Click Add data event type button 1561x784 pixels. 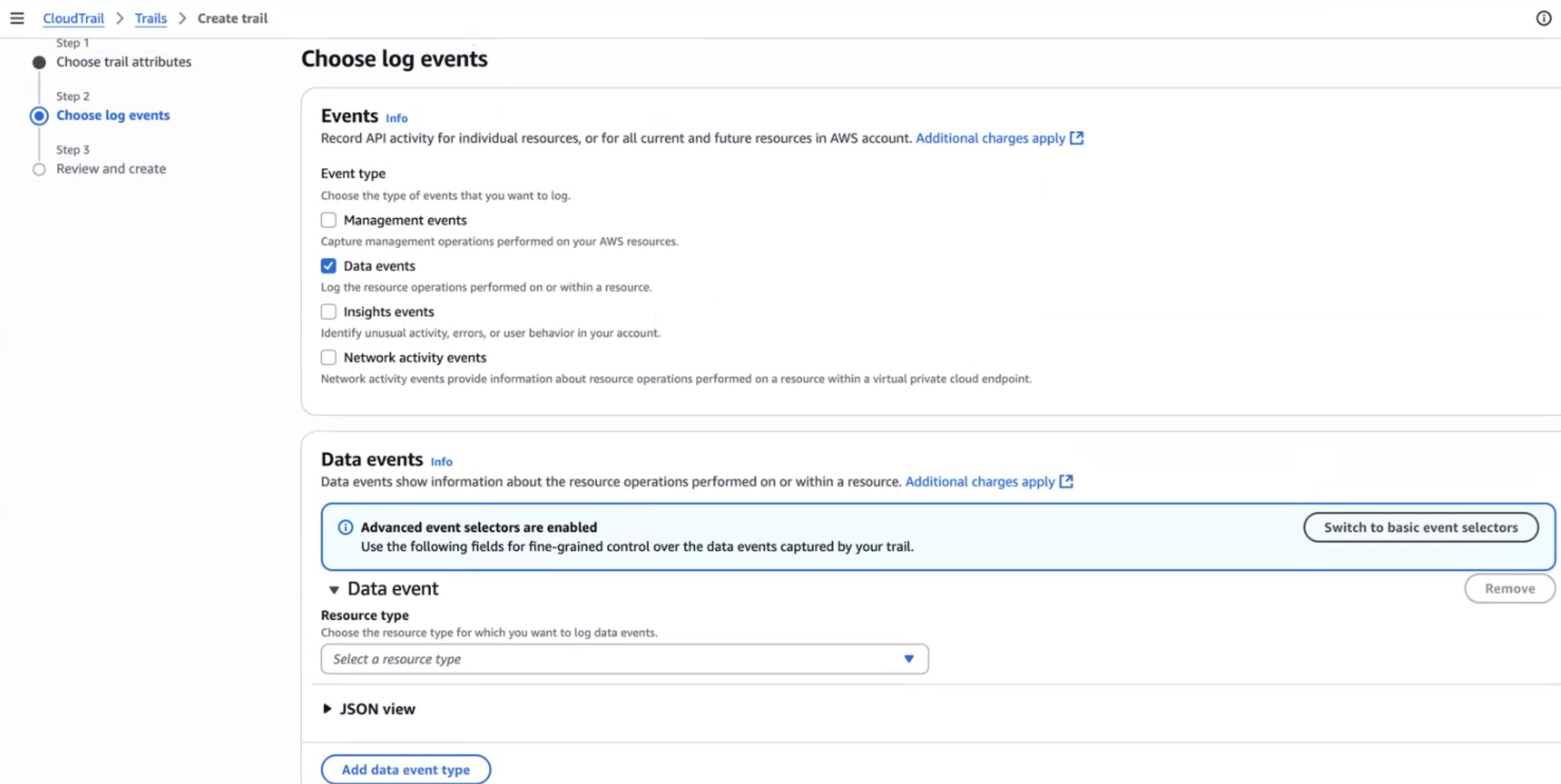tap(405, 769)
